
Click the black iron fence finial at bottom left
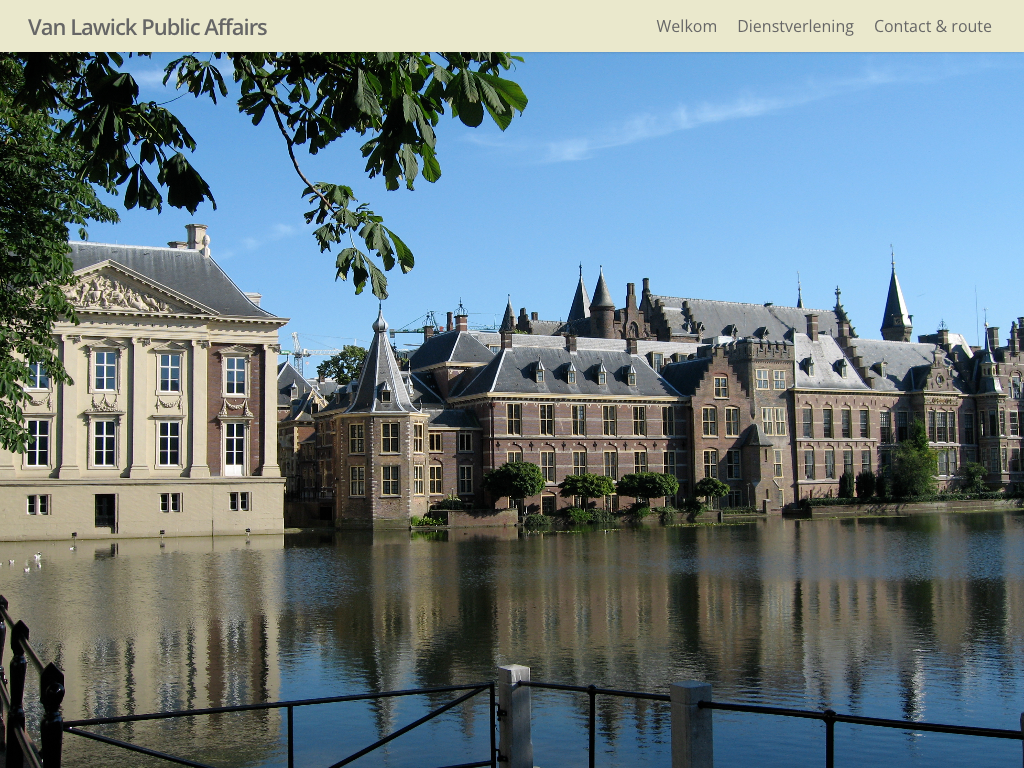point(51,690)
